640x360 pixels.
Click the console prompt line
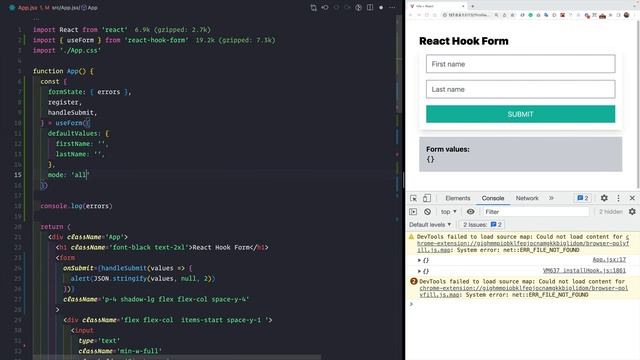pos(522,304)
